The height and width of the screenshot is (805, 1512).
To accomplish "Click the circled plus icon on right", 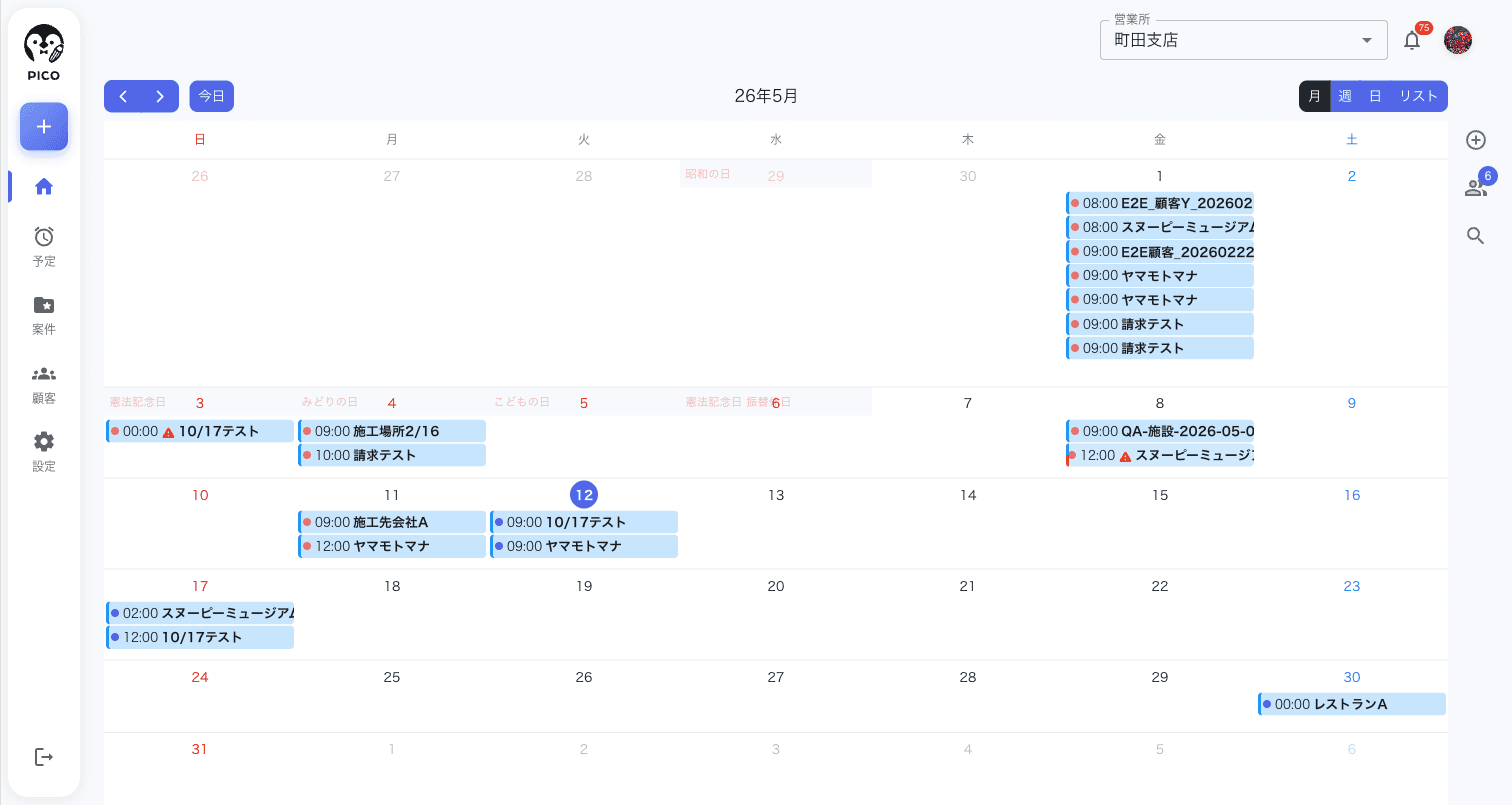I will coord(1476,140).
